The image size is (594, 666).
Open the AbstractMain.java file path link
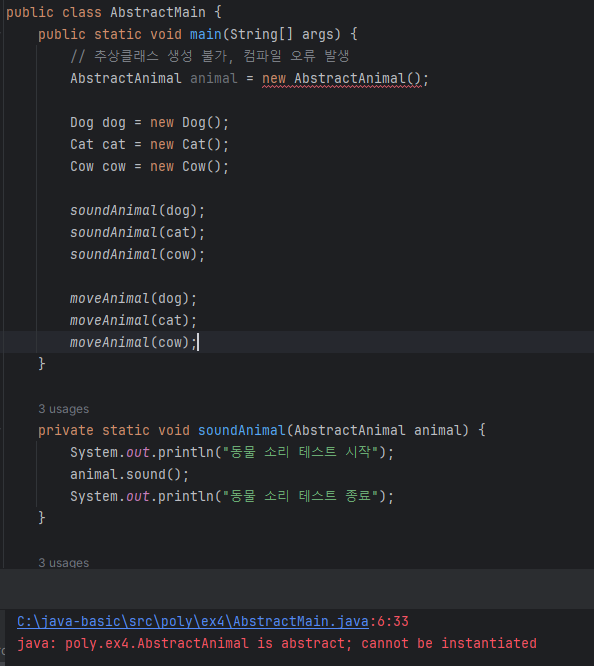click(192, 621)
